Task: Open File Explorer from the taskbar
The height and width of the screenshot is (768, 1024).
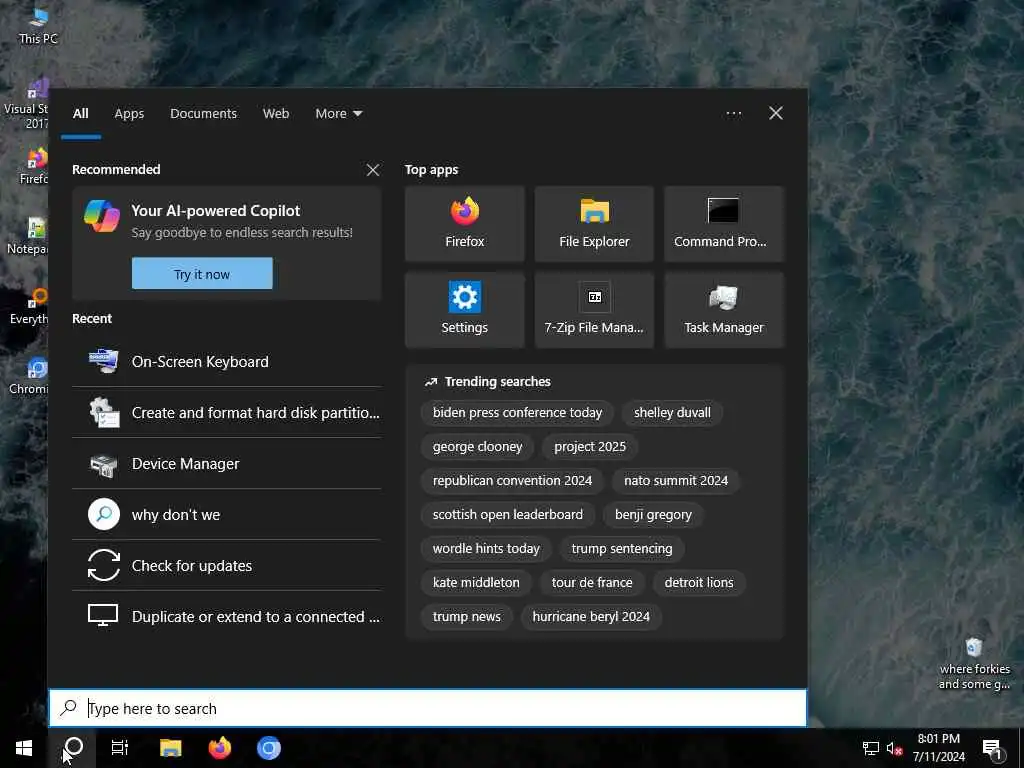Action: pos(170,748)
